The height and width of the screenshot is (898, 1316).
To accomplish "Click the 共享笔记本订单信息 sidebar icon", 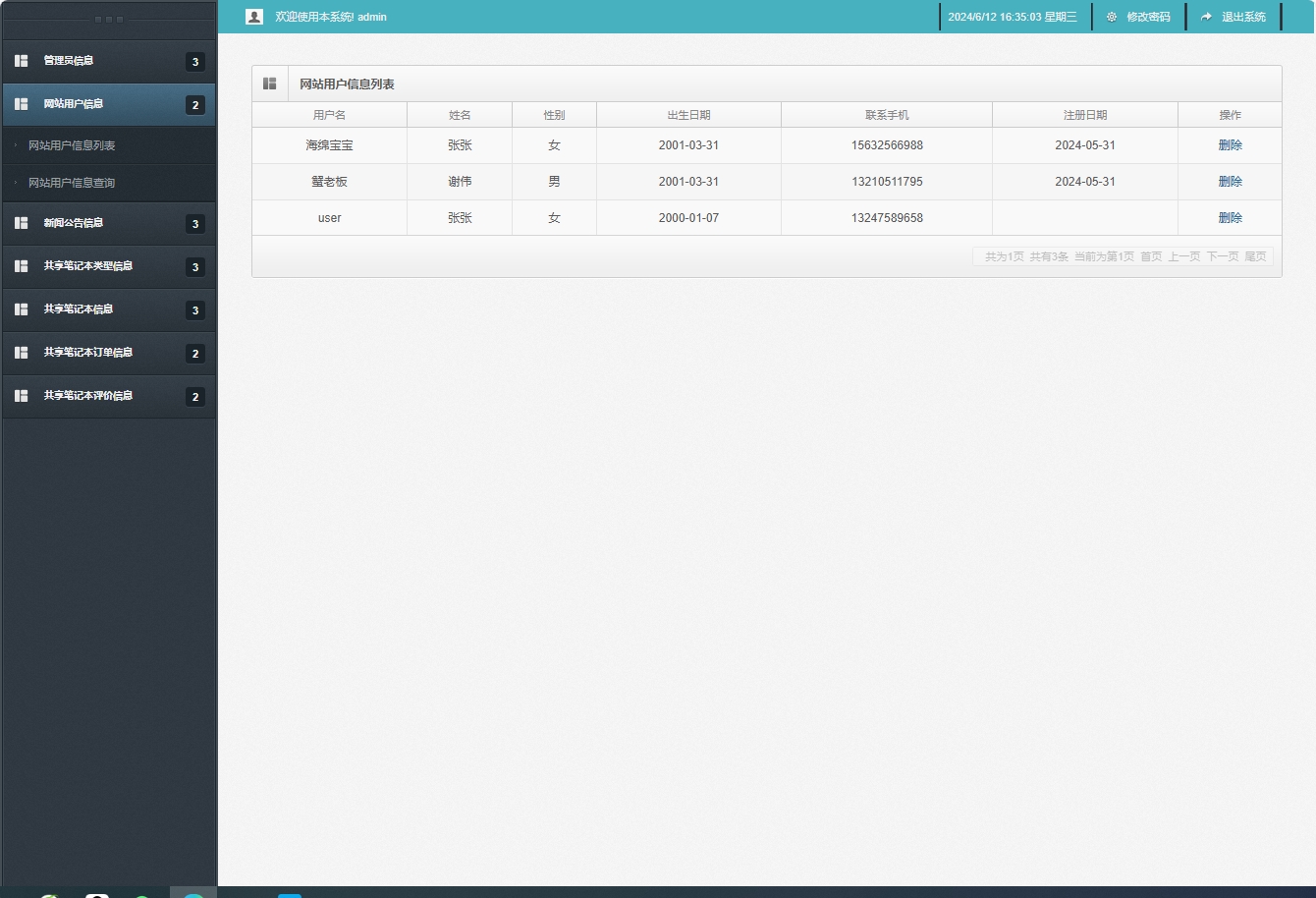I will (x=22, y=353).
